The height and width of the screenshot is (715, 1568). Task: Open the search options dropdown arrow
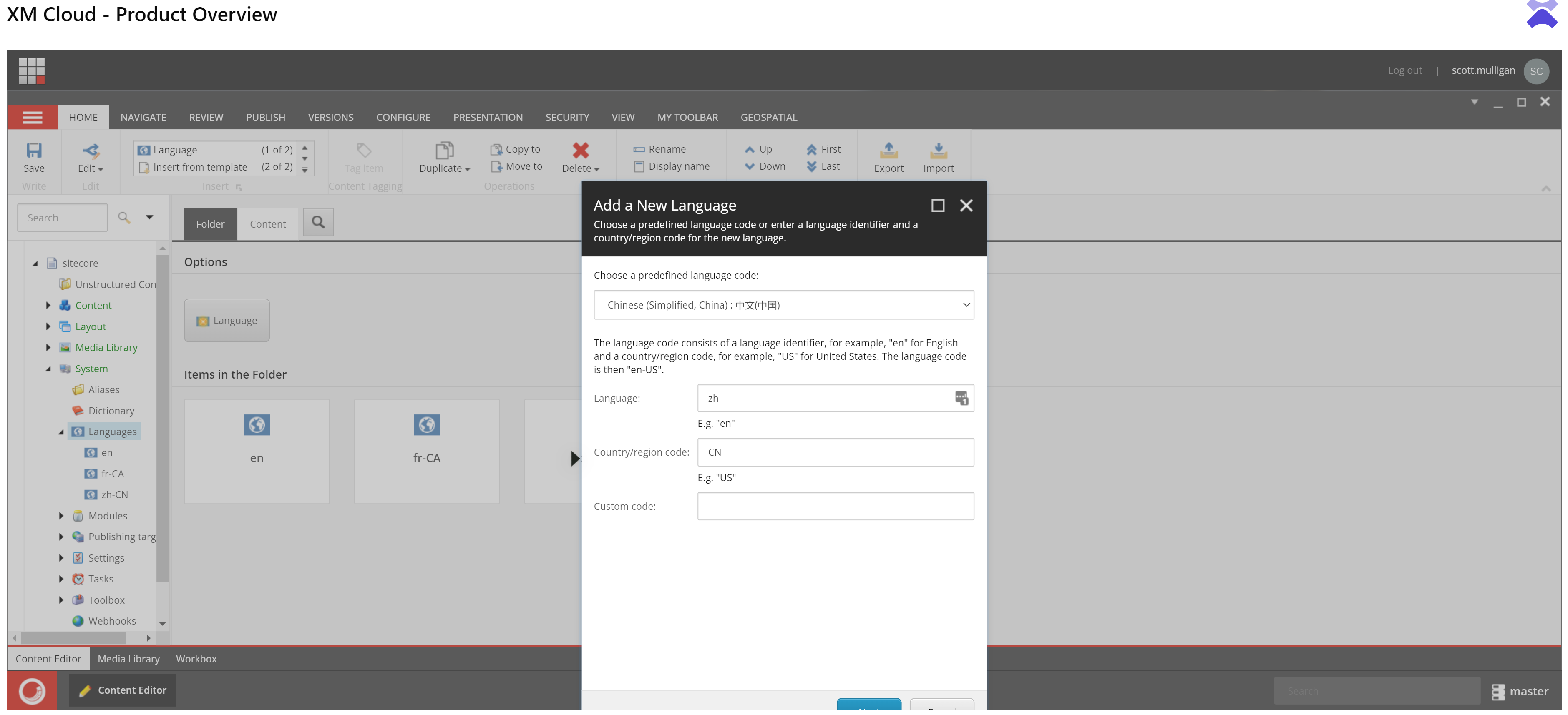(149, 217)
